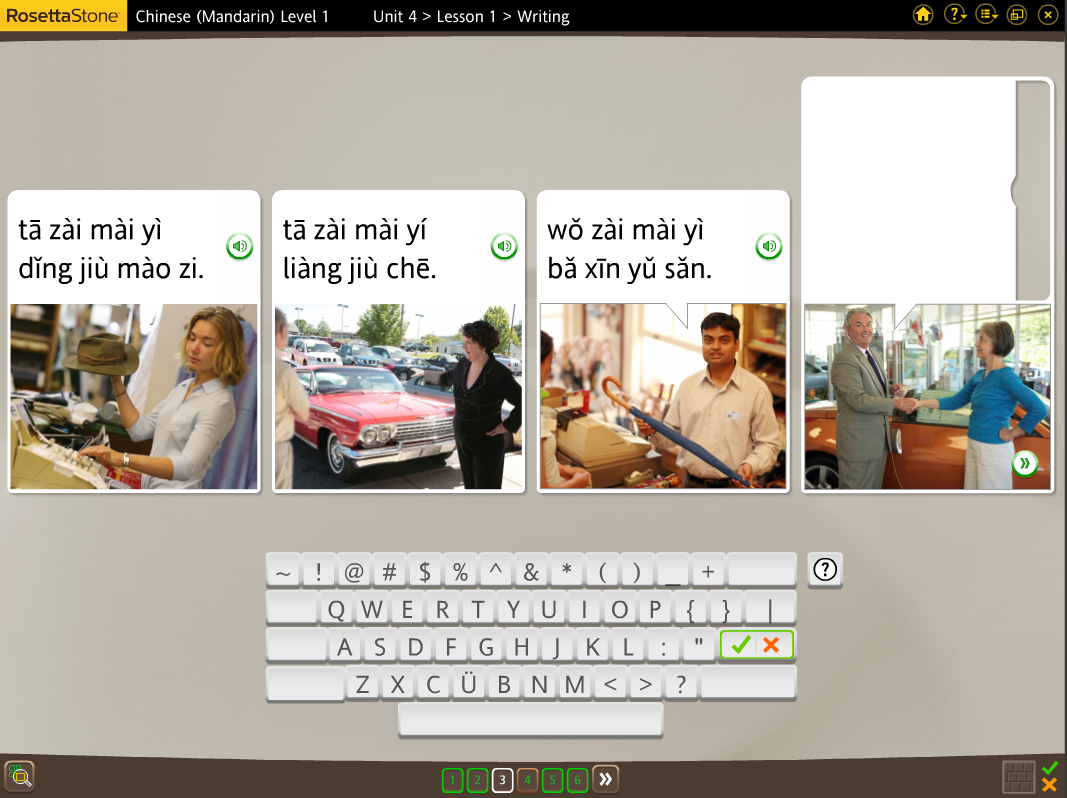Open the keyboard help question mark
Image resolution: width=1067 pixels, height=798 pixels.
click(x=824, y=570)
